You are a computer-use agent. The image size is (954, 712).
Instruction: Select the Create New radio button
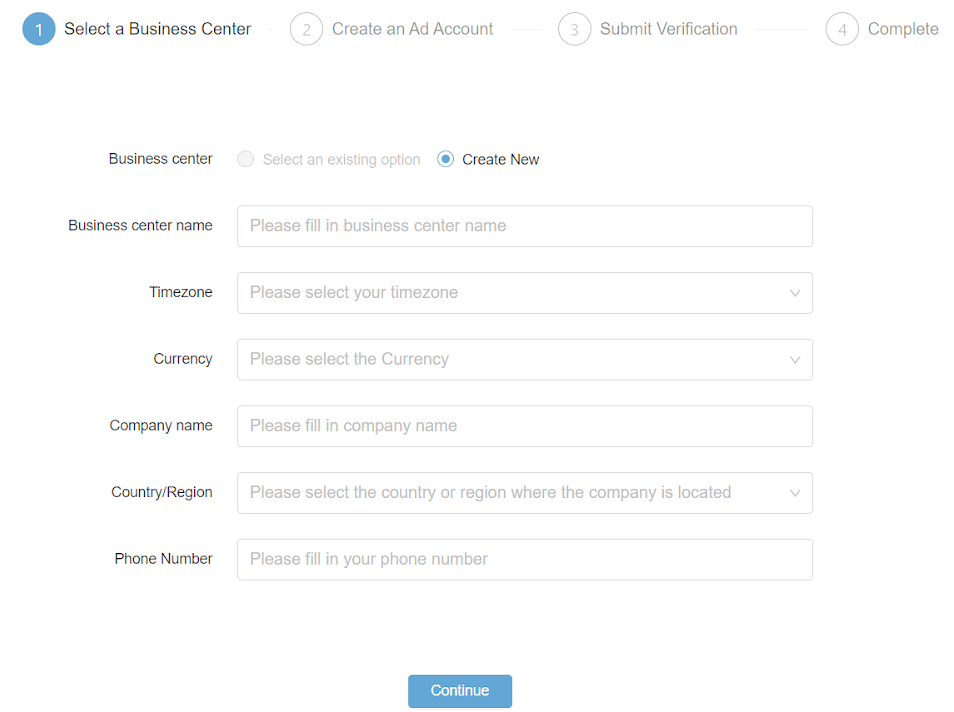click(445, 159)
